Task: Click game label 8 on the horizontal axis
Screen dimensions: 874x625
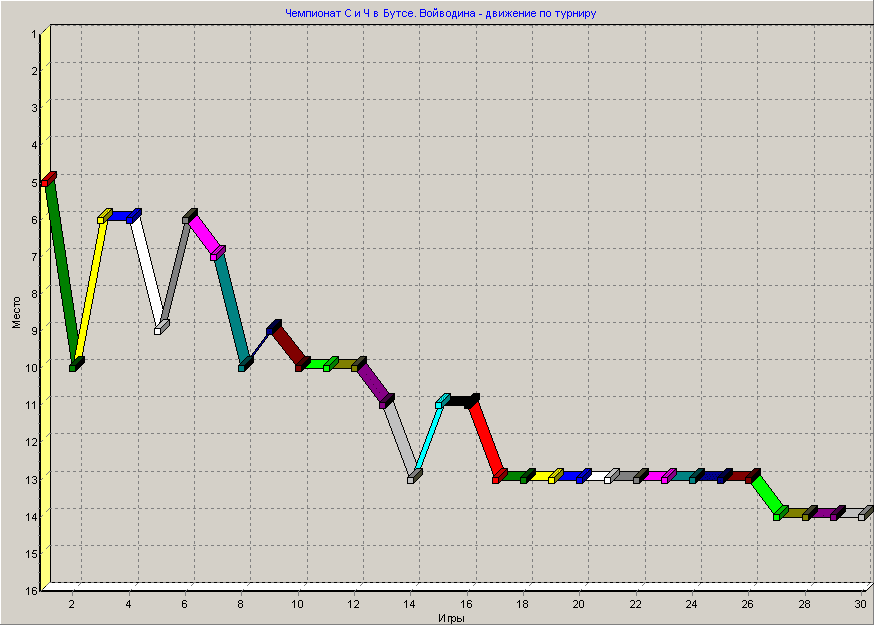Action: (x=241, y=604)
